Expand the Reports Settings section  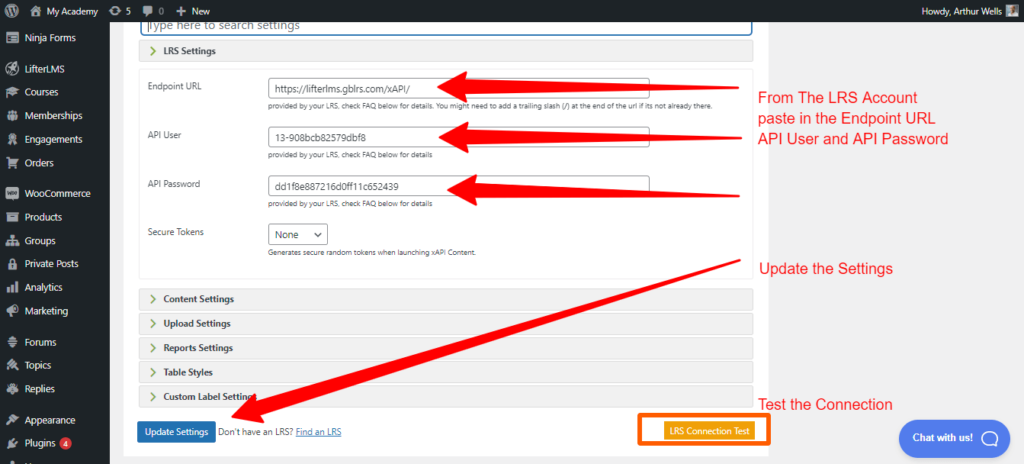coord(445,348)
